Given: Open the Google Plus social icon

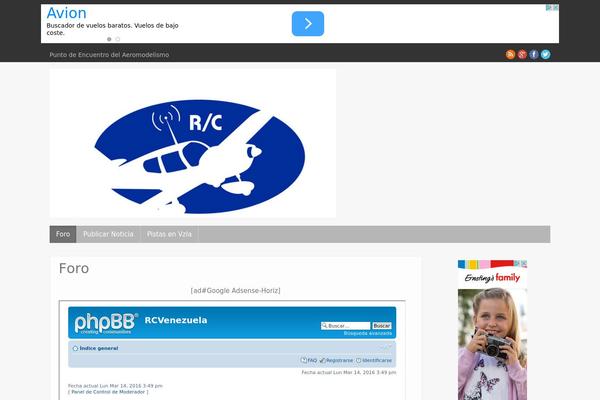Looking at the screenshot, I should [522, 54].
